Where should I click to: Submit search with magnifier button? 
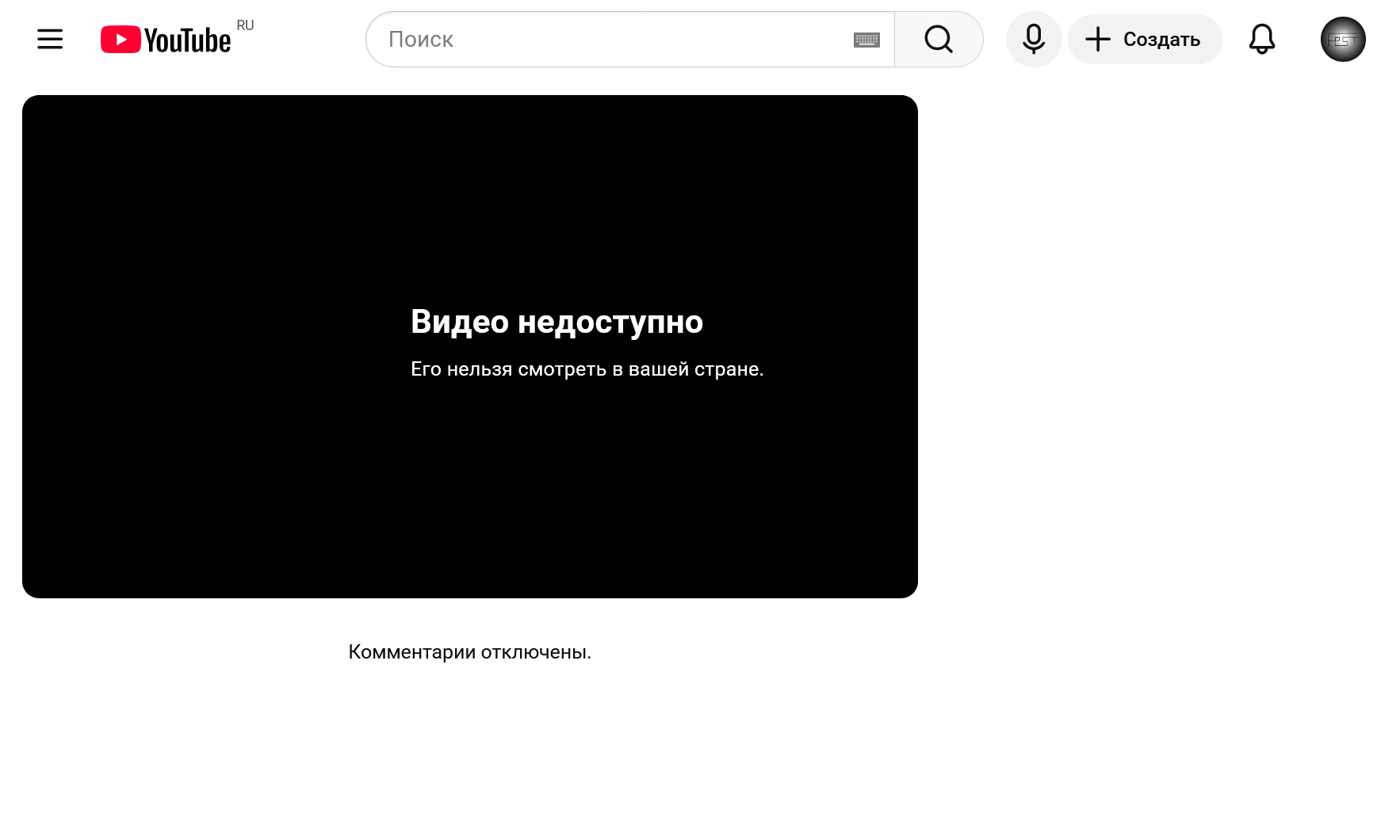(939, 39)
